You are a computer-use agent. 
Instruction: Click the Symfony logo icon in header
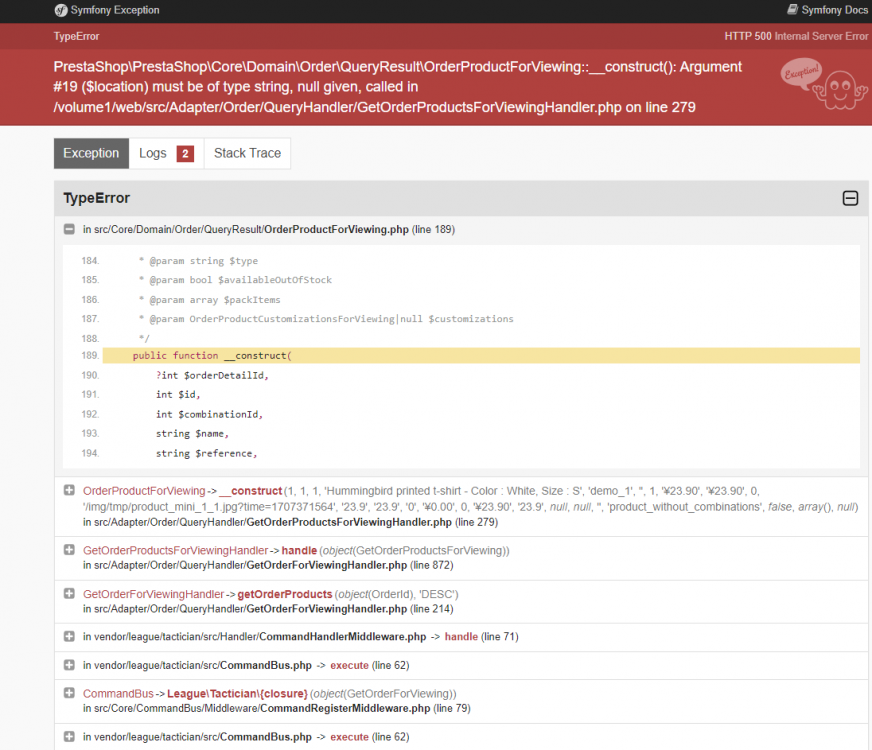click(x=61, y=10)
